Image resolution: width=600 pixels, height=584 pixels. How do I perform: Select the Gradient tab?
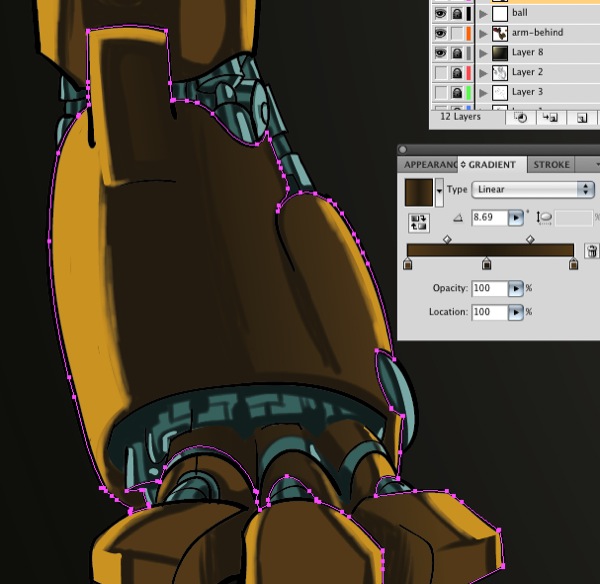pyautogui.click(x=492, y=165)
